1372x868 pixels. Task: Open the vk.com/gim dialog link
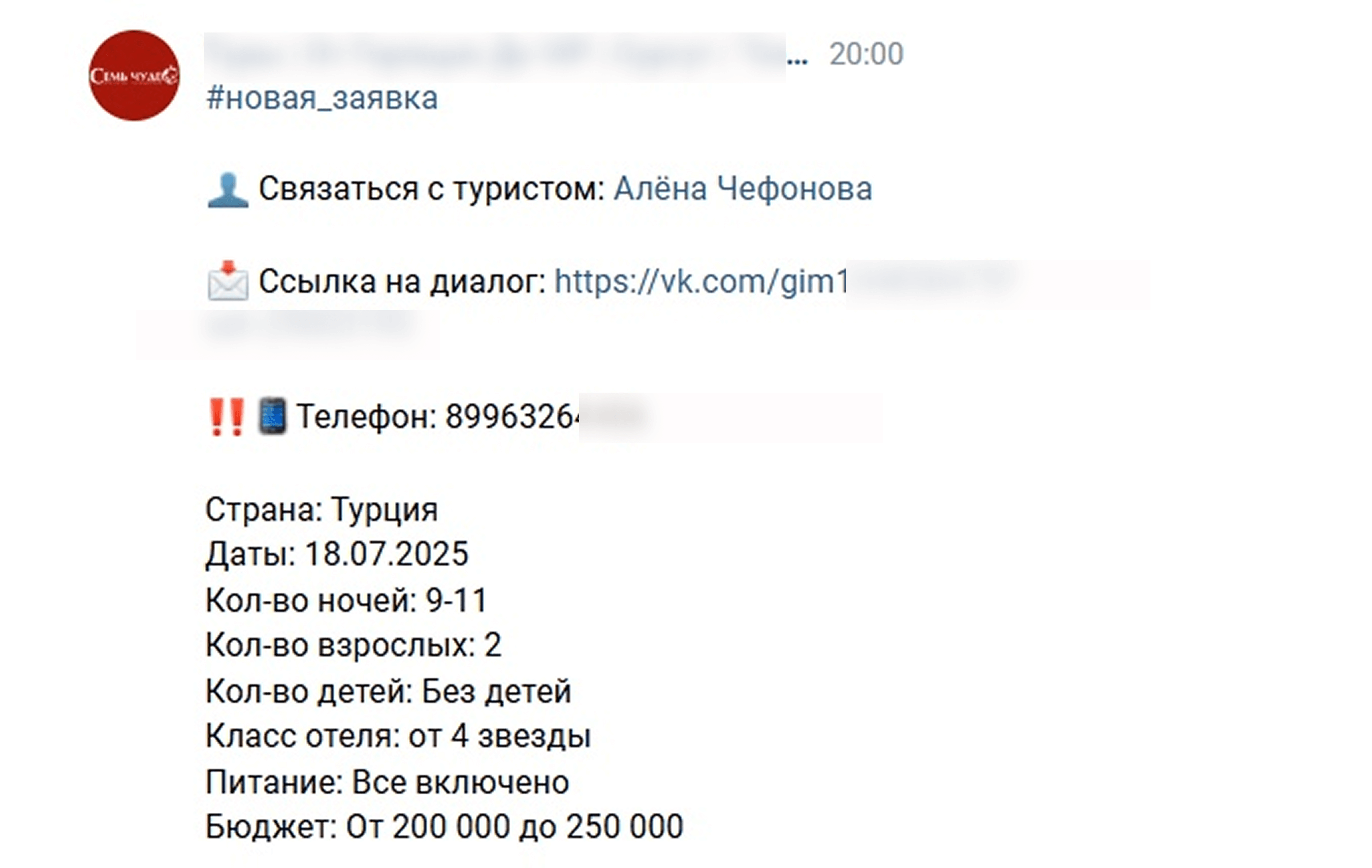pyautogui.click(x=701, y=281)
